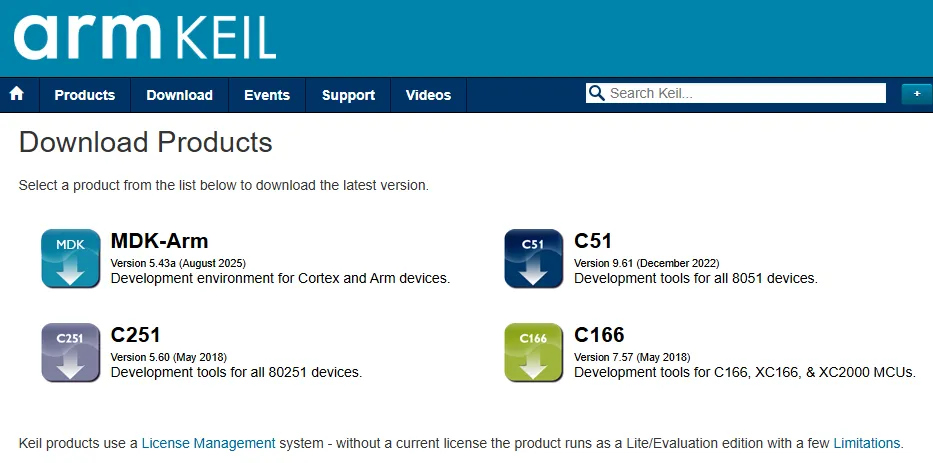Click the MDK-Arm product title
Screen dimensions: 933x463
click(159, 241)
